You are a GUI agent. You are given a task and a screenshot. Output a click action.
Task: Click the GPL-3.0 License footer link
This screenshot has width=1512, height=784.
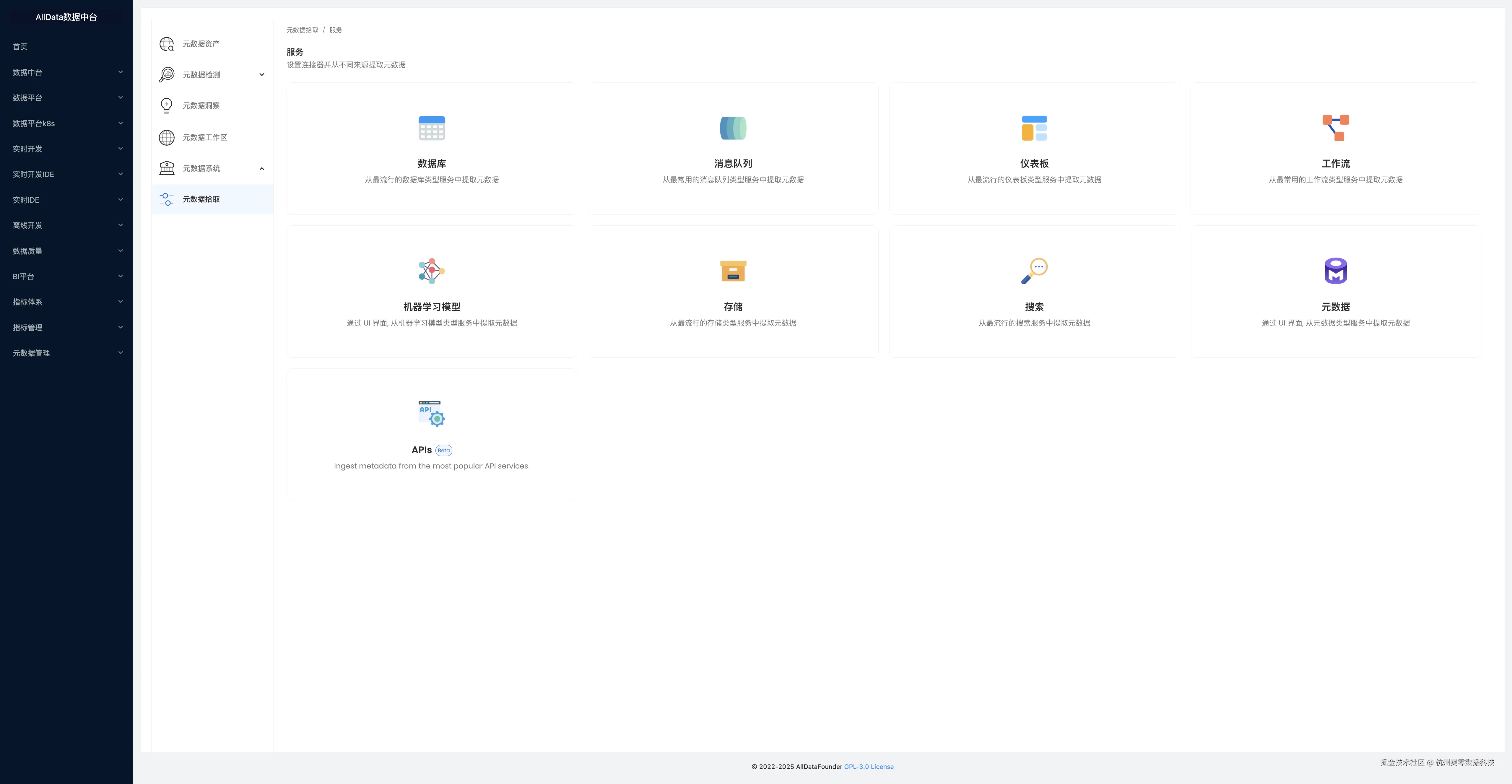(869, 766)
